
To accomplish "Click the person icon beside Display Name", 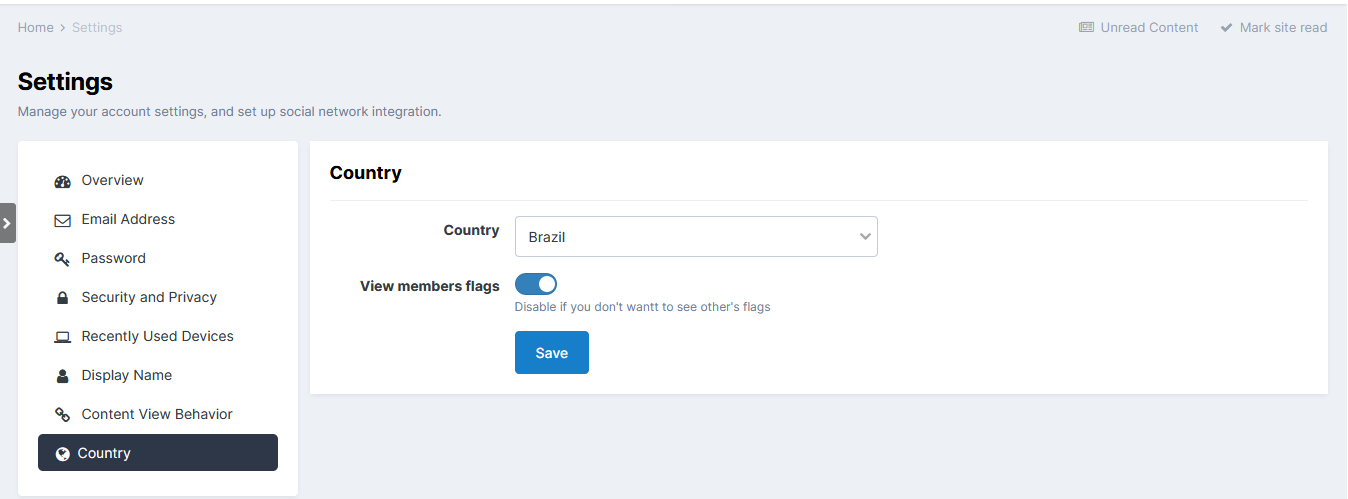I will [x=62, y=376].
